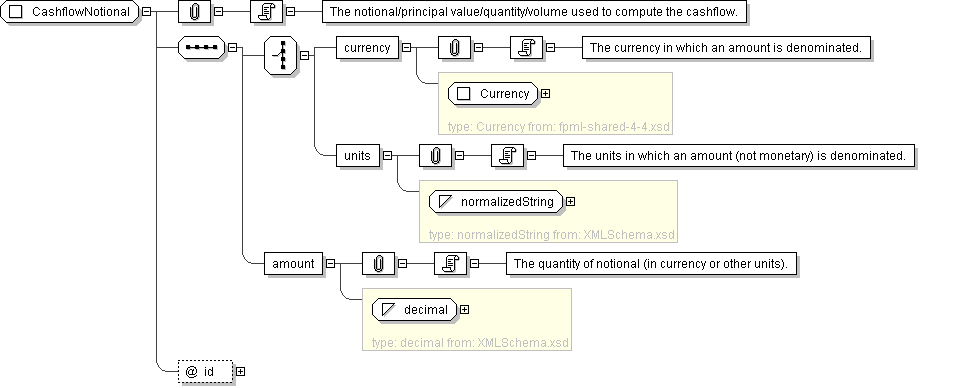Click the documentation scroll icon in the units row
The width and height of the screenshot is (956, 388).
point(507,156)
